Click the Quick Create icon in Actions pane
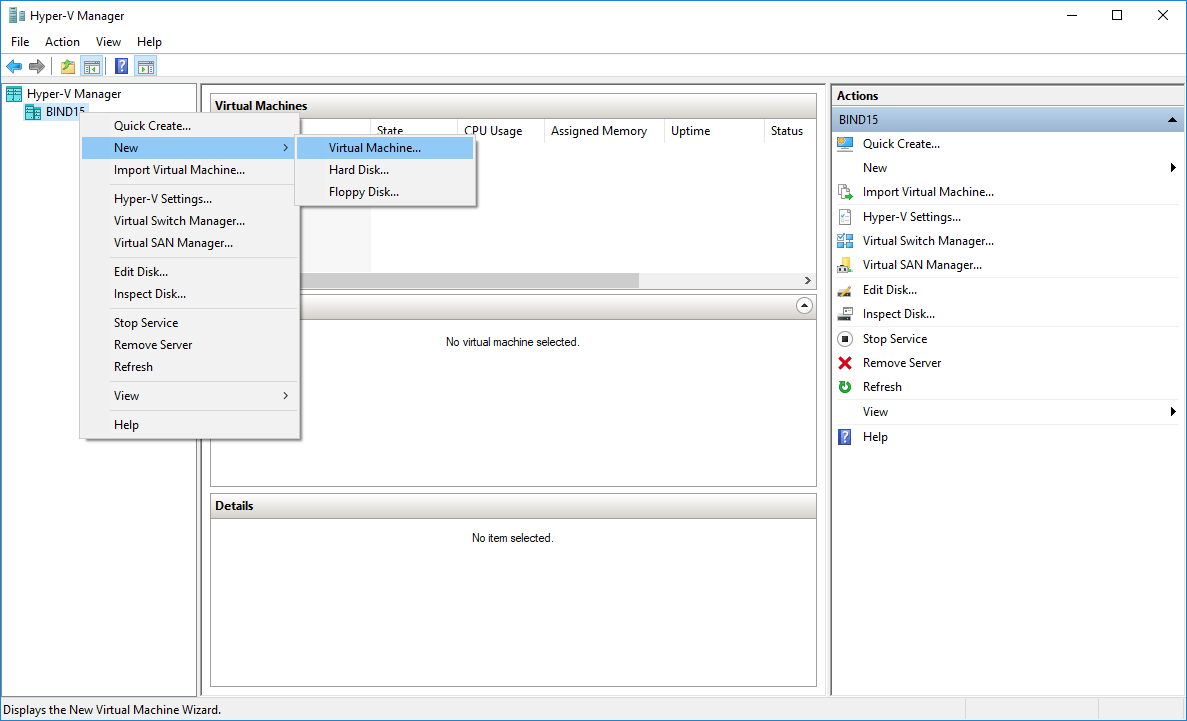This screenshot has height=721, width=1187. pos(845,143)
